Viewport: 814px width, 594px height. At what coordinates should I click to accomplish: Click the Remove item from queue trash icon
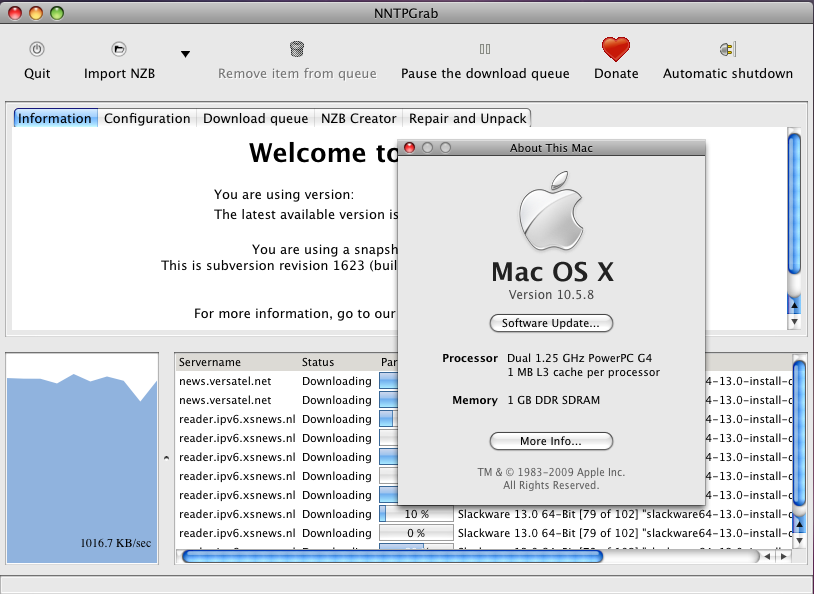pyautogui.click(x=297, y=49)
